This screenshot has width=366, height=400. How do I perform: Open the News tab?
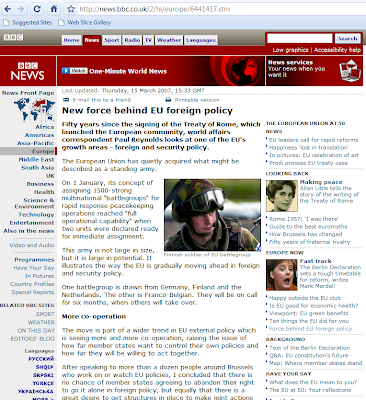(92, 40)
